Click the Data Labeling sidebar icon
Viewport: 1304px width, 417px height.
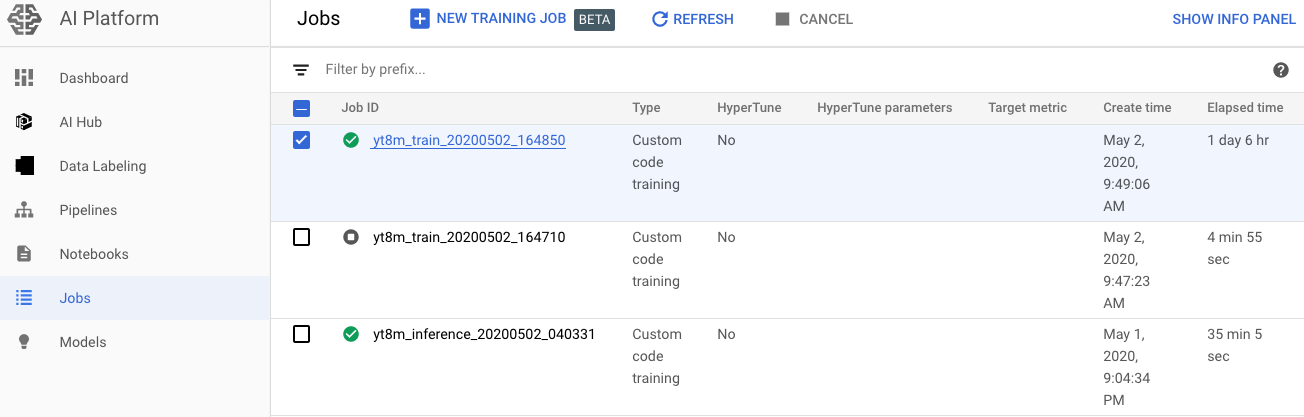pyautogui.click(x=25, y=166)
